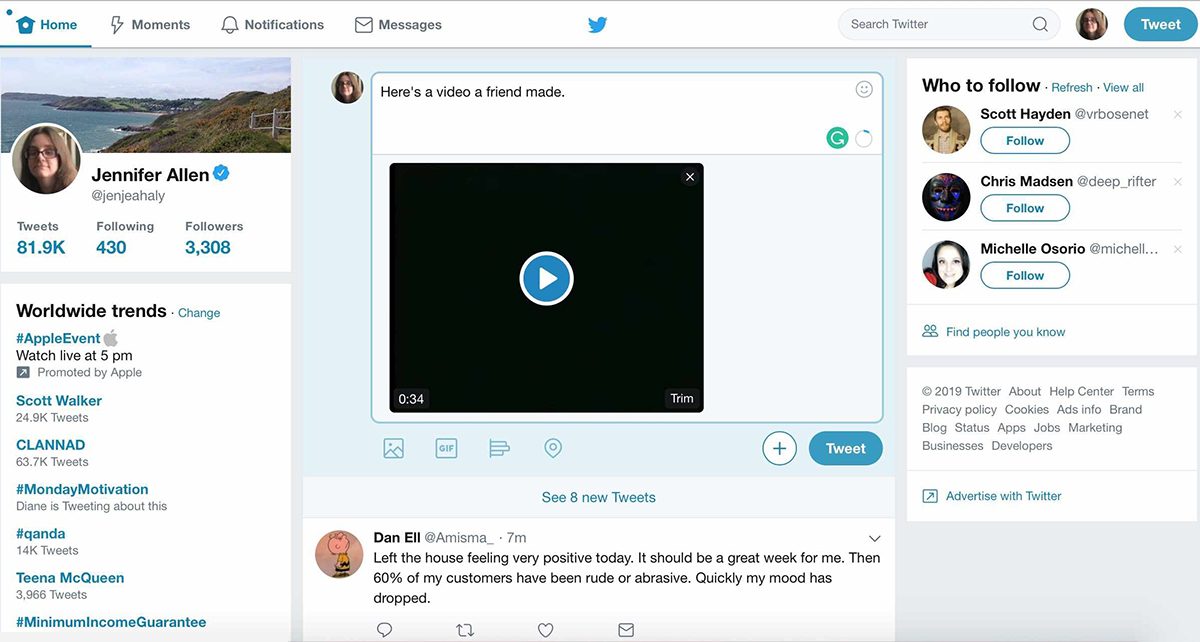Open the GIF picker

click(446, 448)
